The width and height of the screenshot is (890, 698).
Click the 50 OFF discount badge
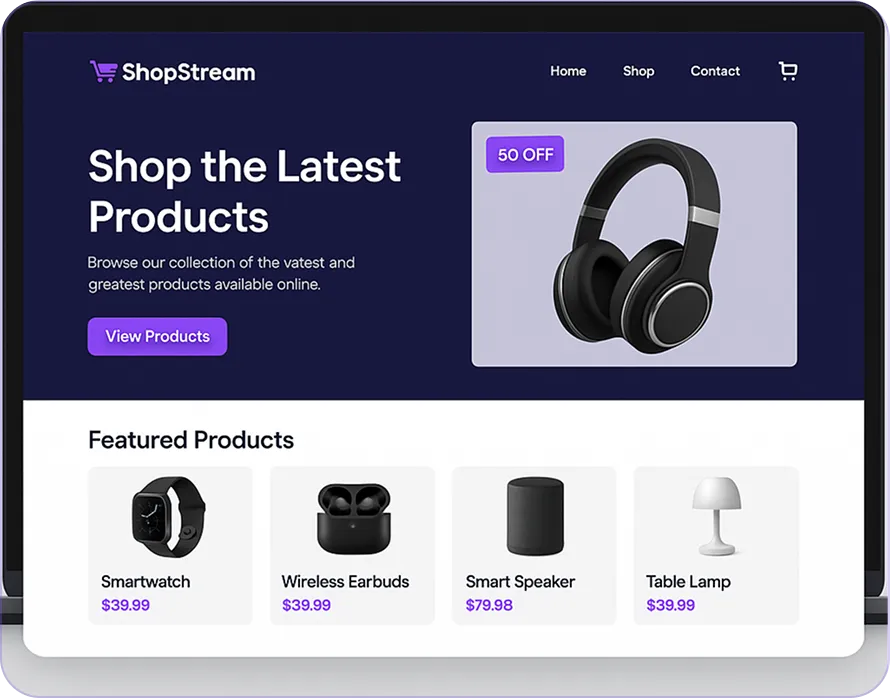525,154
